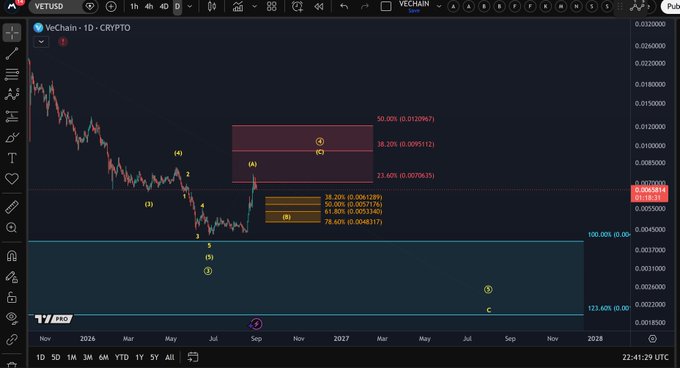Select the ruler measure tool
Viewport: 680px width, 368px height.
[x=12, y=207]
